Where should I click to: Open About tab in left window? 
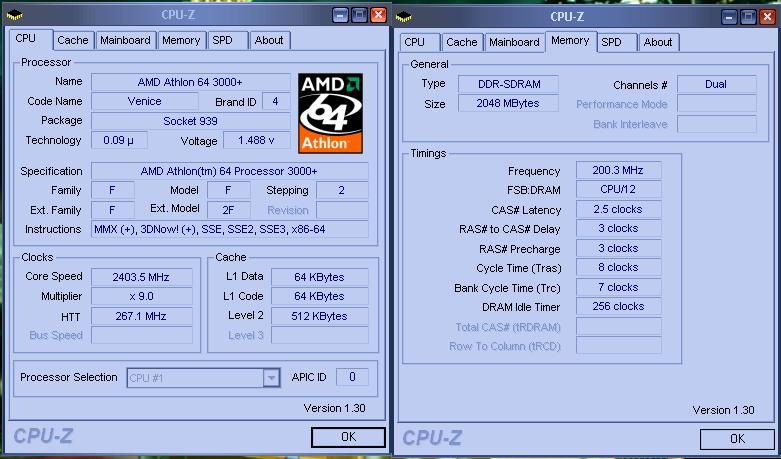click(269, 40)
